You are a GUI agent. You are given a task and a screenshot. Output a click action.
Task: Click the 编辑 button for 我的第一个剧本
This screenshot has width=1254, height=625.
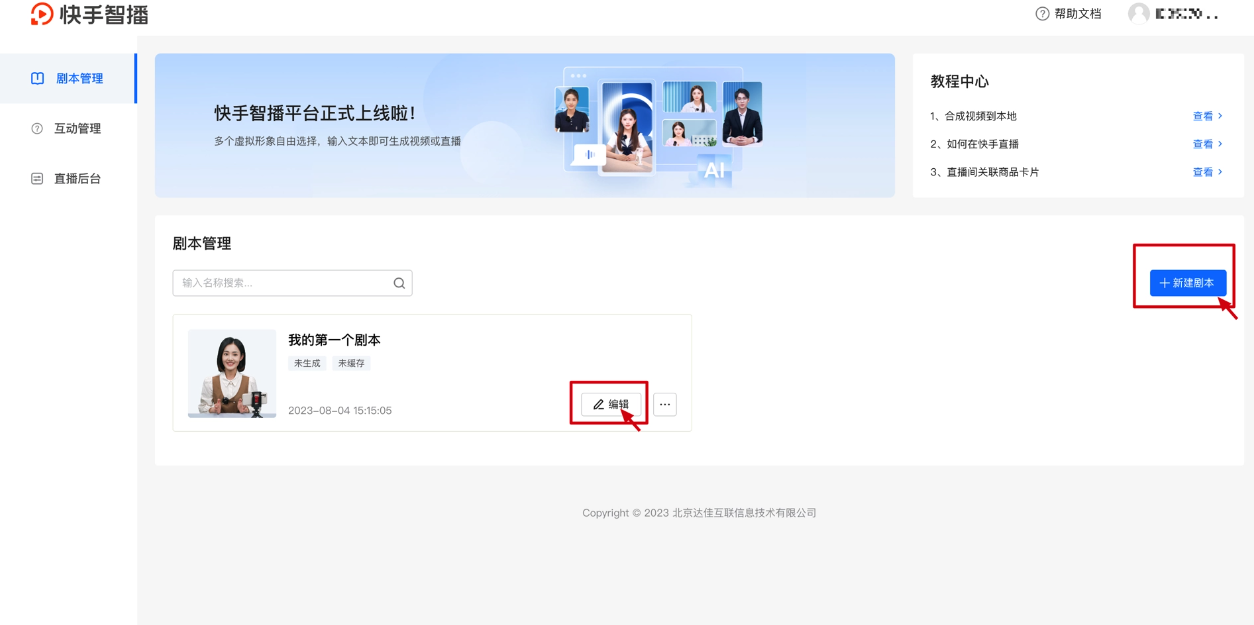[611, 404]
